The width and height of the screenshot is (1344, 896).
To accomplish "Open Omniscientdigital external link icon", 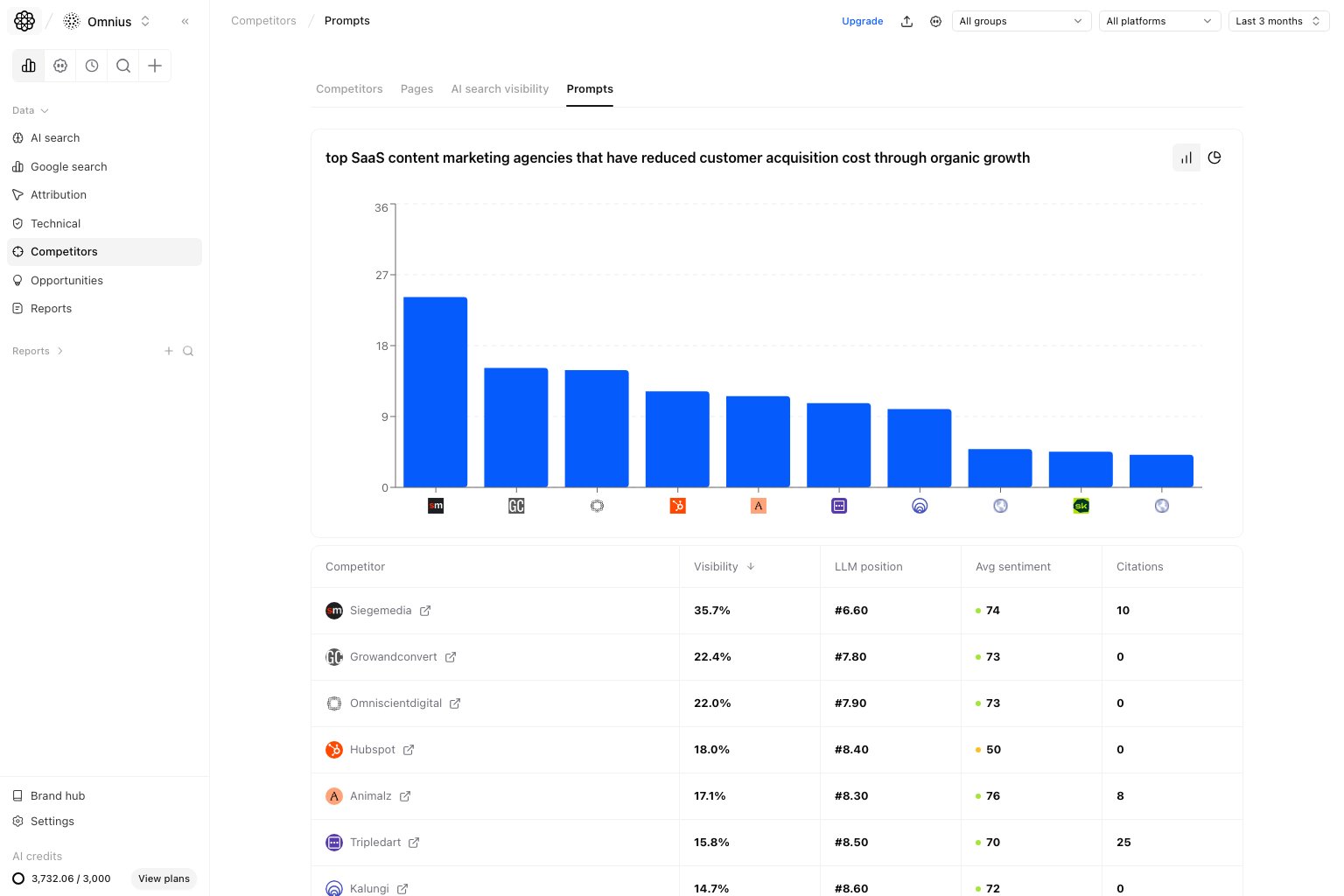I will pyautogui.click(x=455, y=703).
